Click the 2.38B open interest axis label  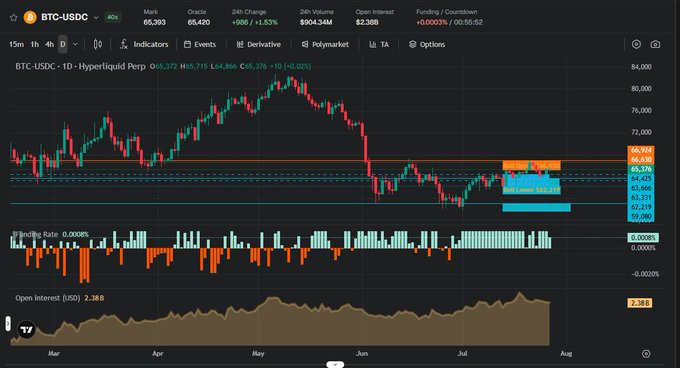coord(640,303)
